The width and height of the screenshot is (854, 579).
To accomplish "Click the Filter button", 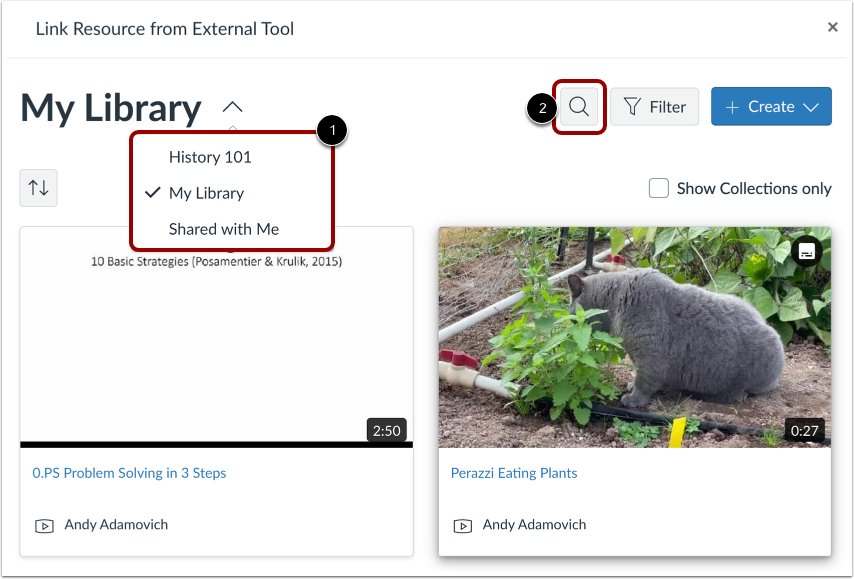I will (655, 106).
